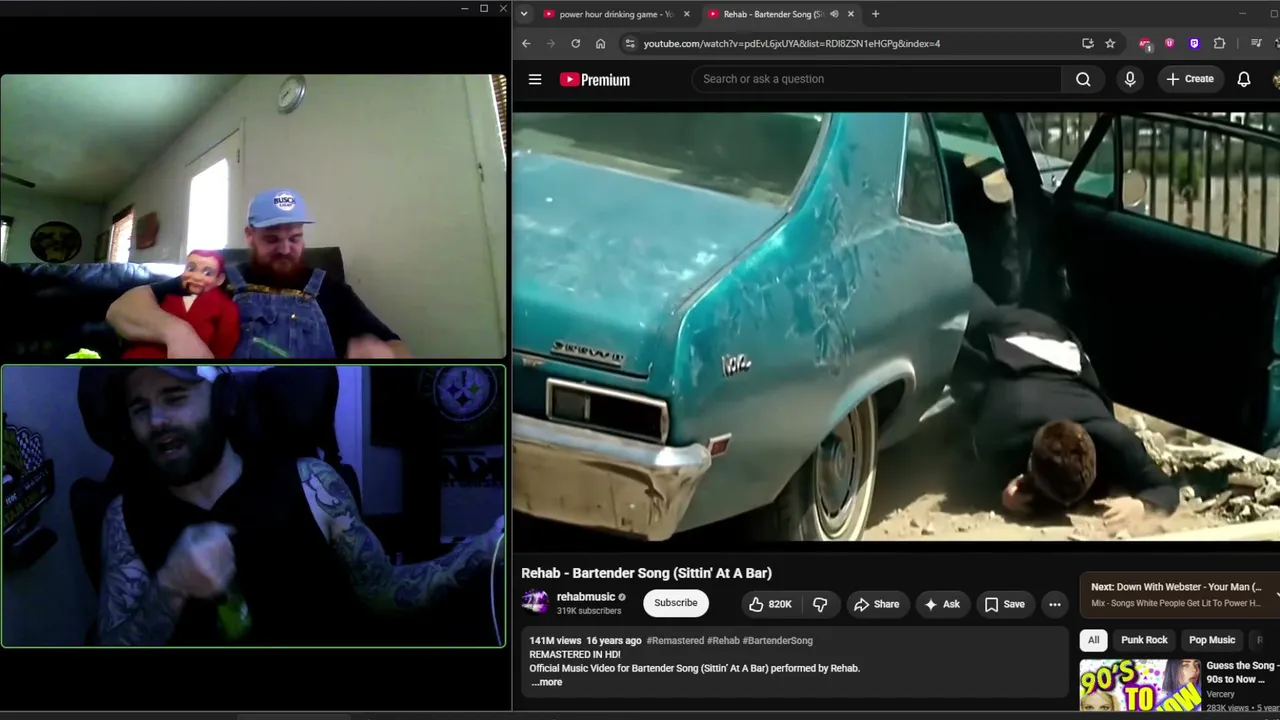Screen dimensions: 1280x720
Task: Open the rehabmusic channel name link
Action: 586,597
